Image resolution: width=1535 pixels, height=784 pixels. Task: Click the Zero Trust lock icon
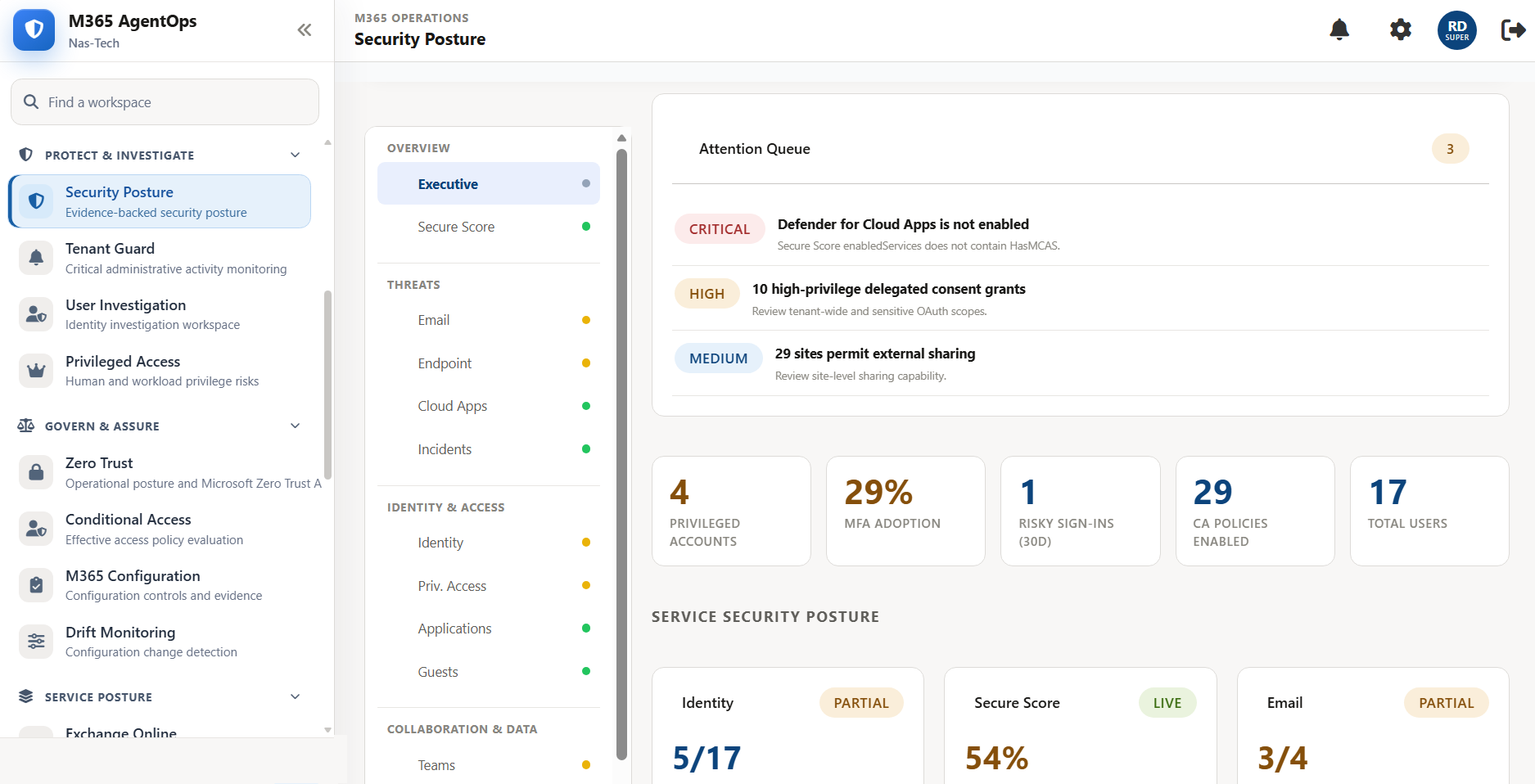[36, 472]
